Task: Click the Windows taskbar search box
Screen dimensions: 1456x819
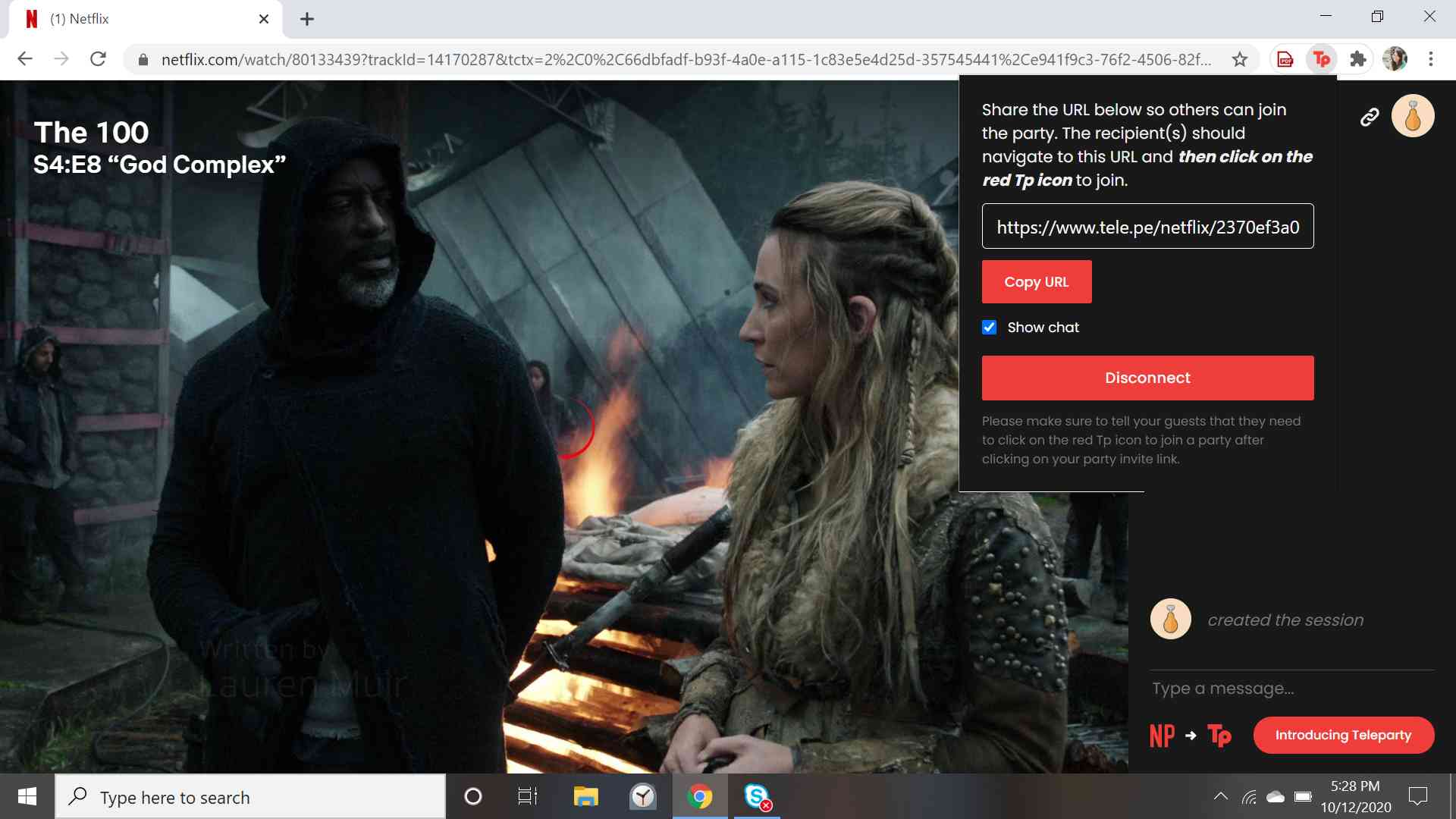Action: tap(250, 796)
